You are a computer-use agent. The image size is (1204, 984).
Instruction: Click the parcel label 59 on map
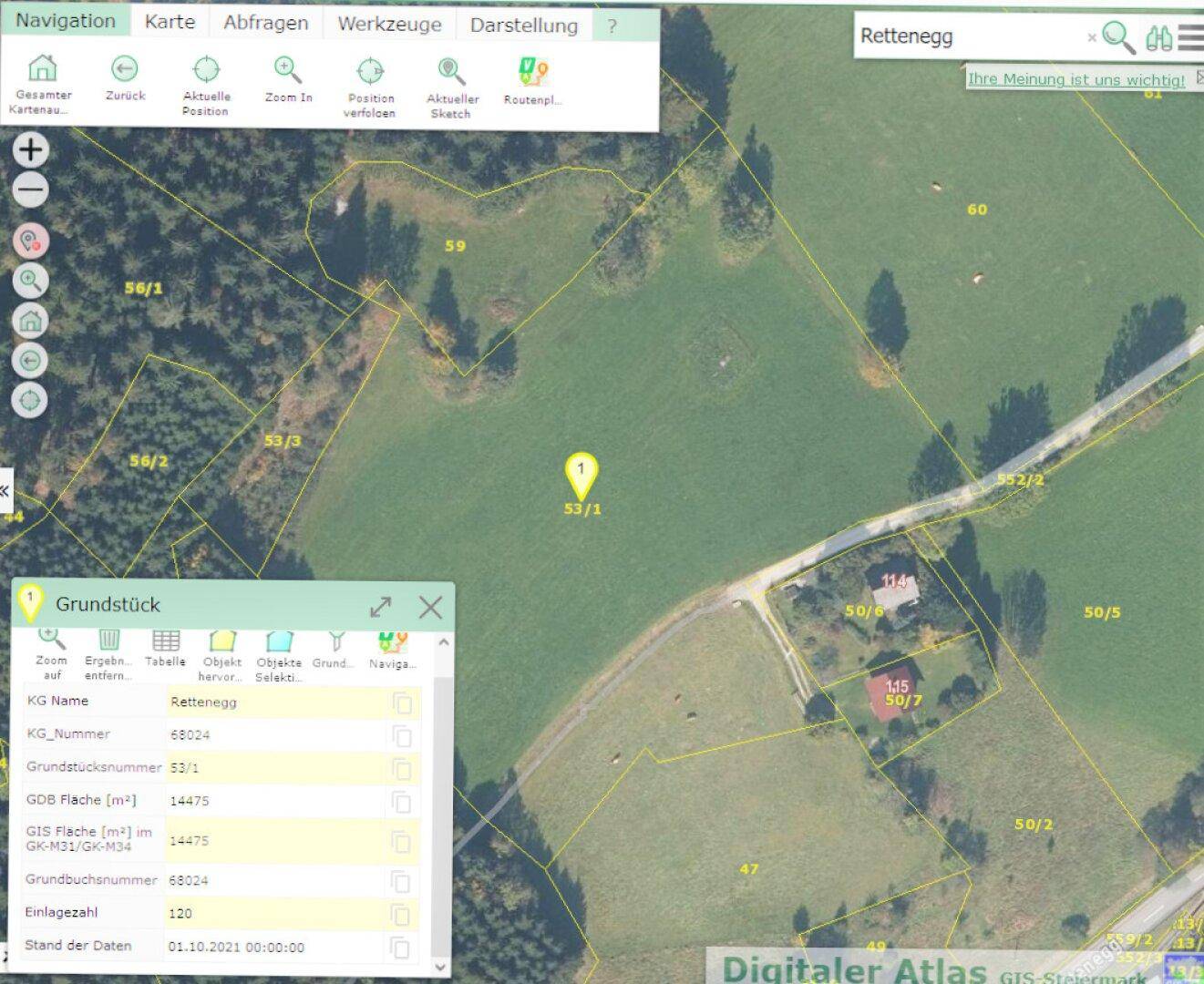(x=455, y=245)
